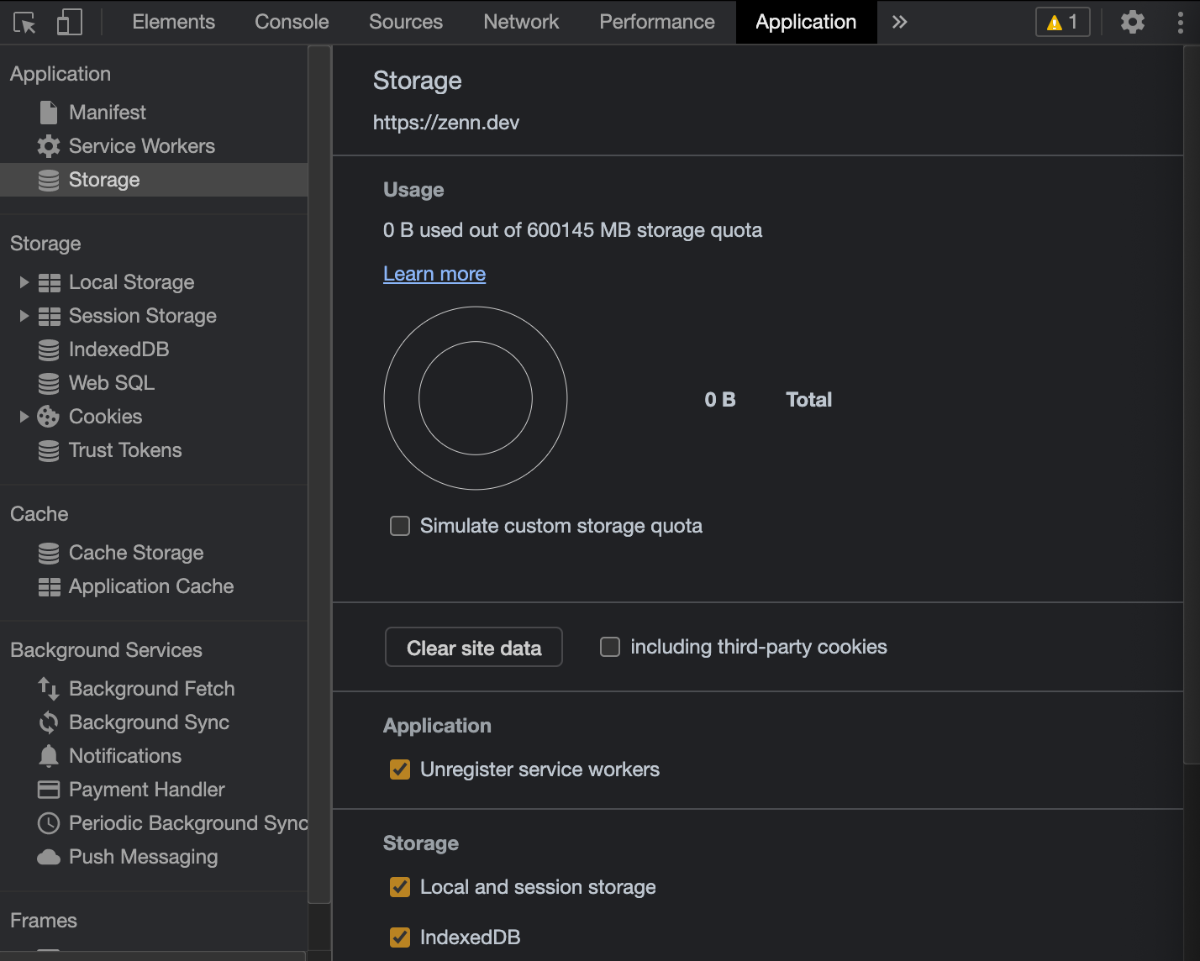Screen dimensions: 1200x961
Task: Toggle the device toolbar icon
Action: [69, 22]
